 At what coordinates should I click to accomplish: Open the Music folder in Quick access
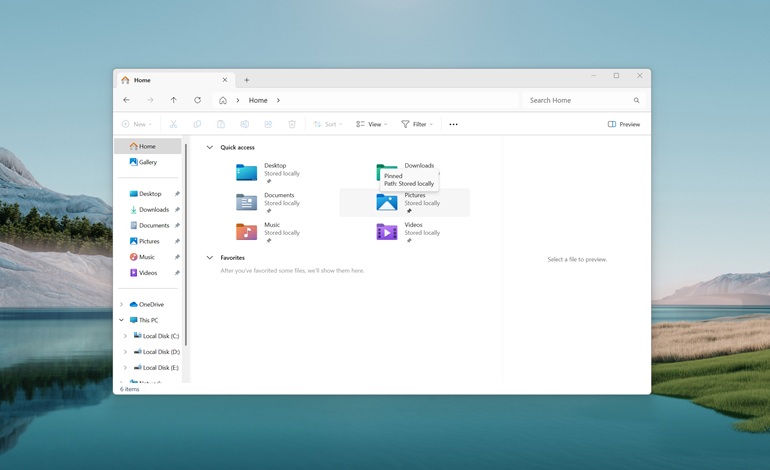(247, 232)
